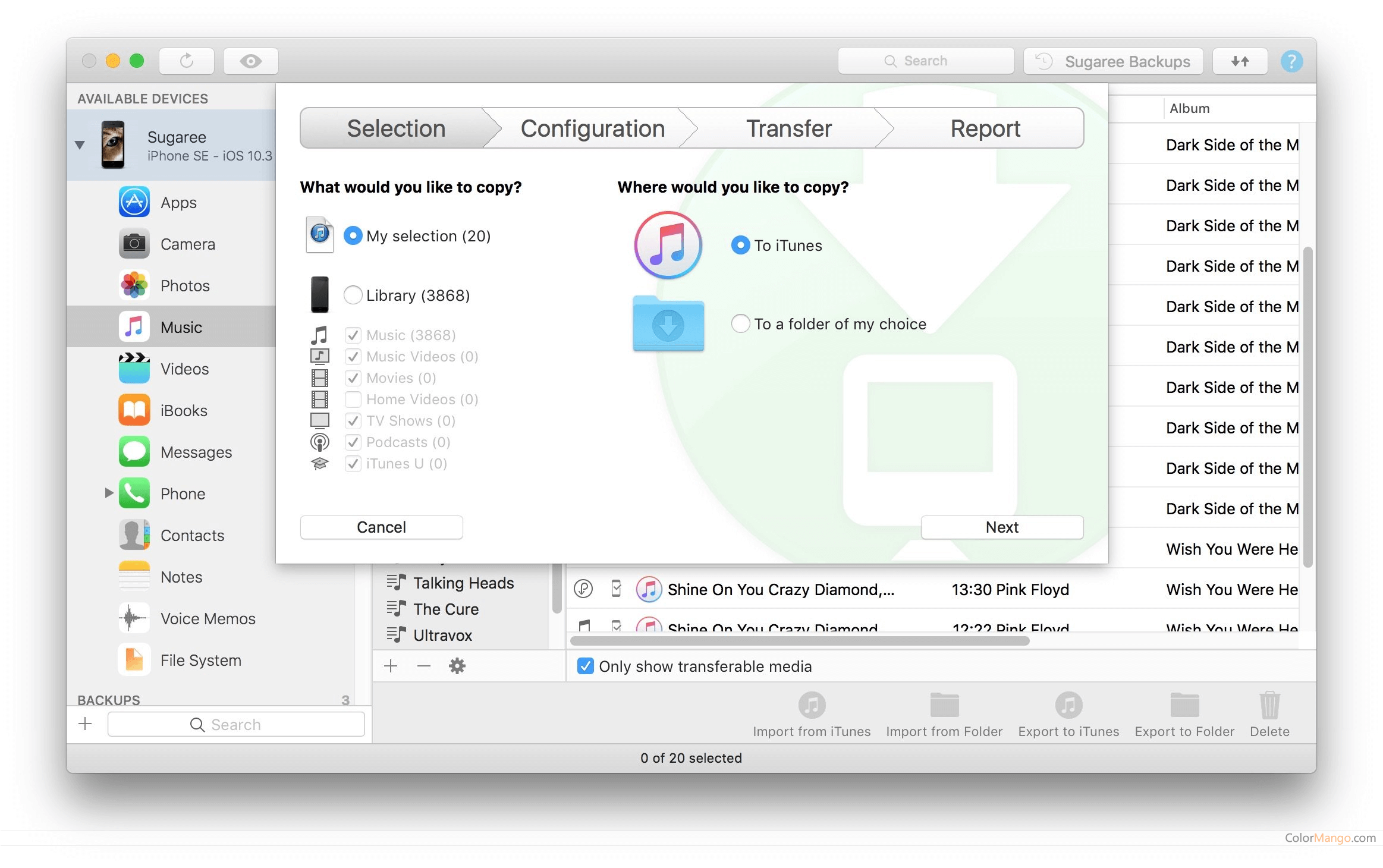The width and height of the screenshot is (1383, 868).
Task: Open Photos in the device sidebar
Action: click(x=184, y=286)
